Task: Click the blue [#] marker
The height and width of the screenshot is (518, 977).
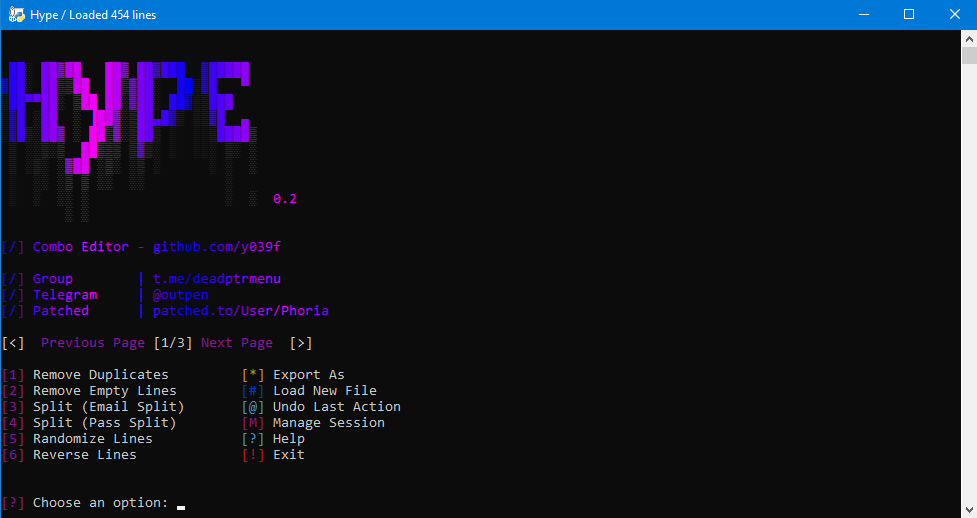Action: (253, 391)
